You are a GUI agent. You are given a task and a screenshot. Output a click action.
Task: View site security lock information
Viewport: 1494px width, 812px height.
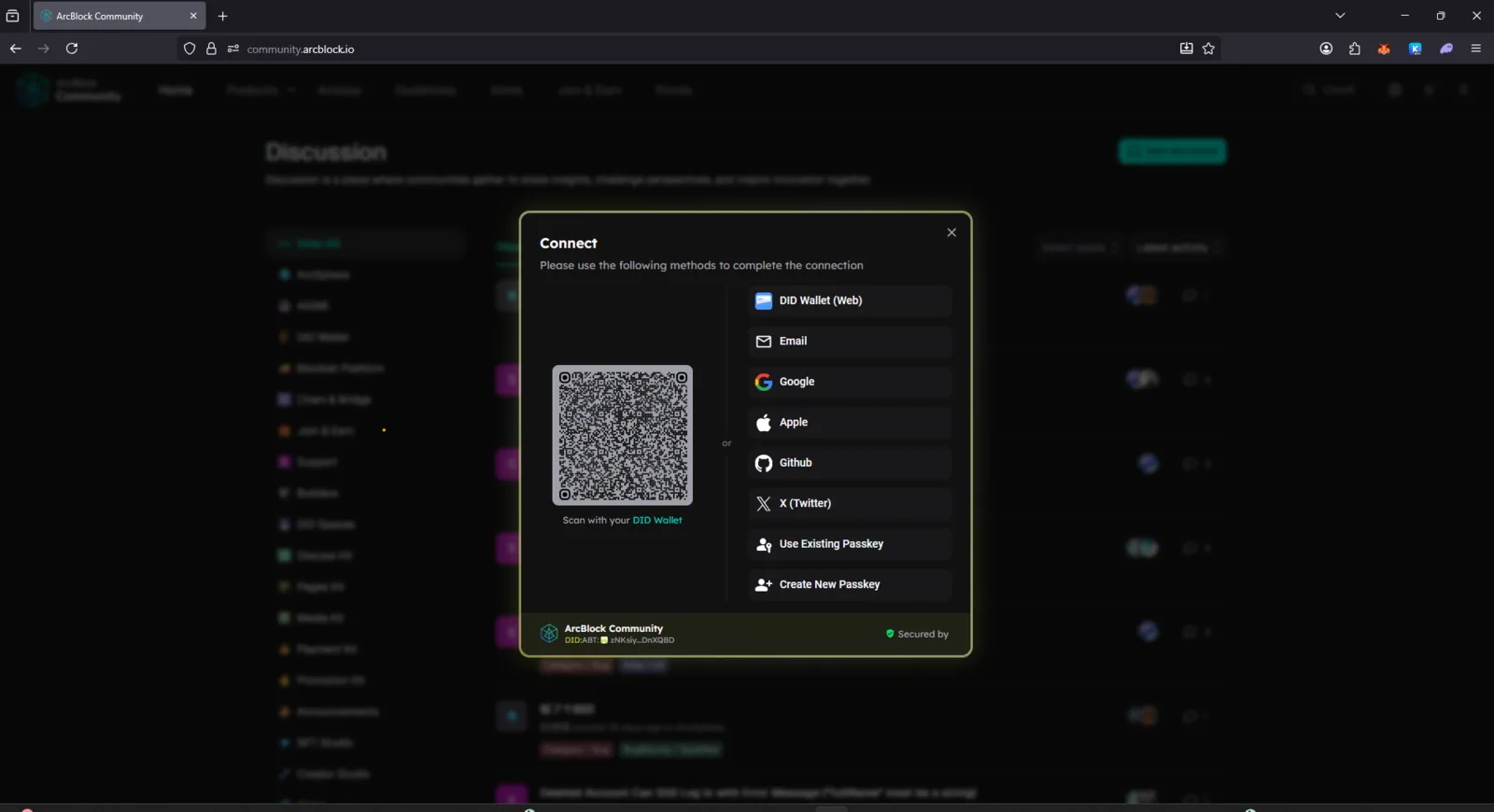pyautogui.click(x=211, y=49)
